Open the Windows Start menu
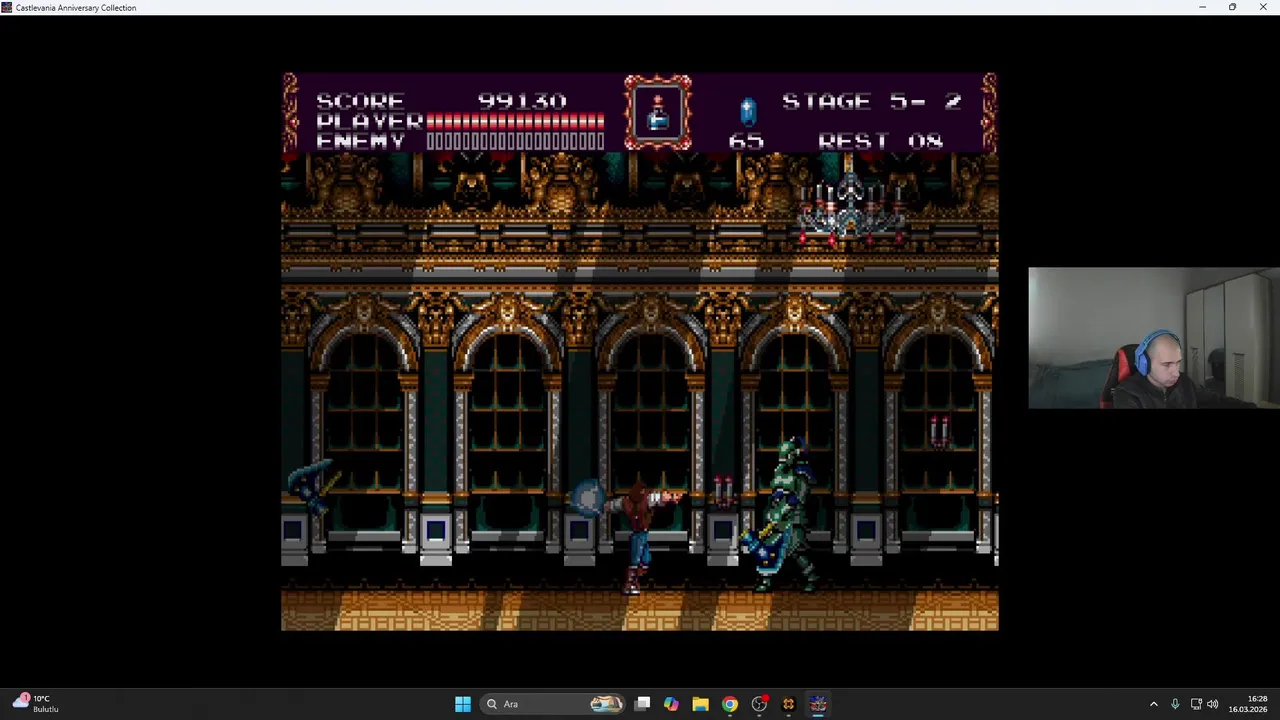This screenshot has height=720, width=1280. pos(463,704)
